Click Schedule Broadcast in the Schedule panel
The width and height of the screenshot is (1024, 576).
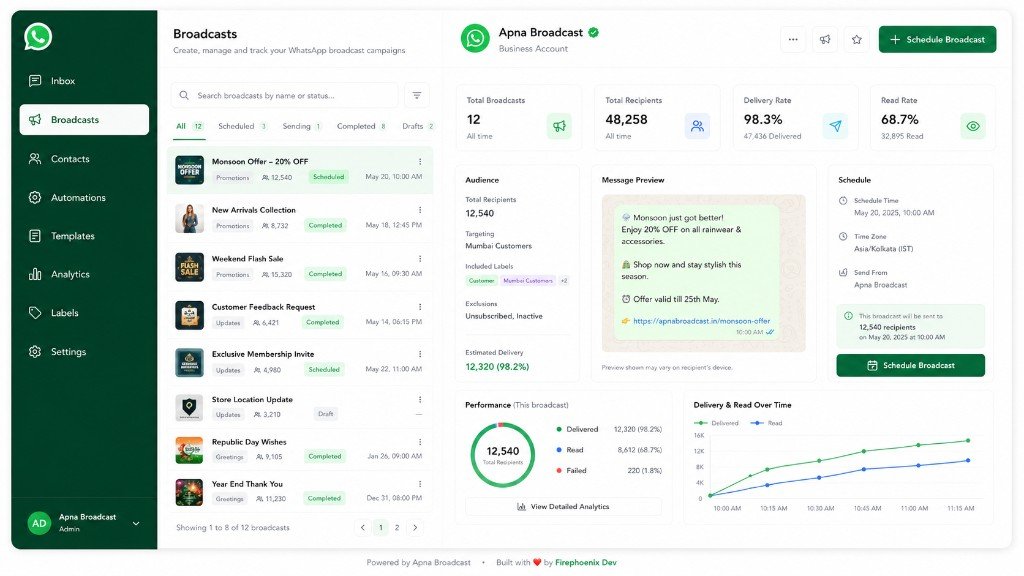pyautogui.click(x=910, y=365)
